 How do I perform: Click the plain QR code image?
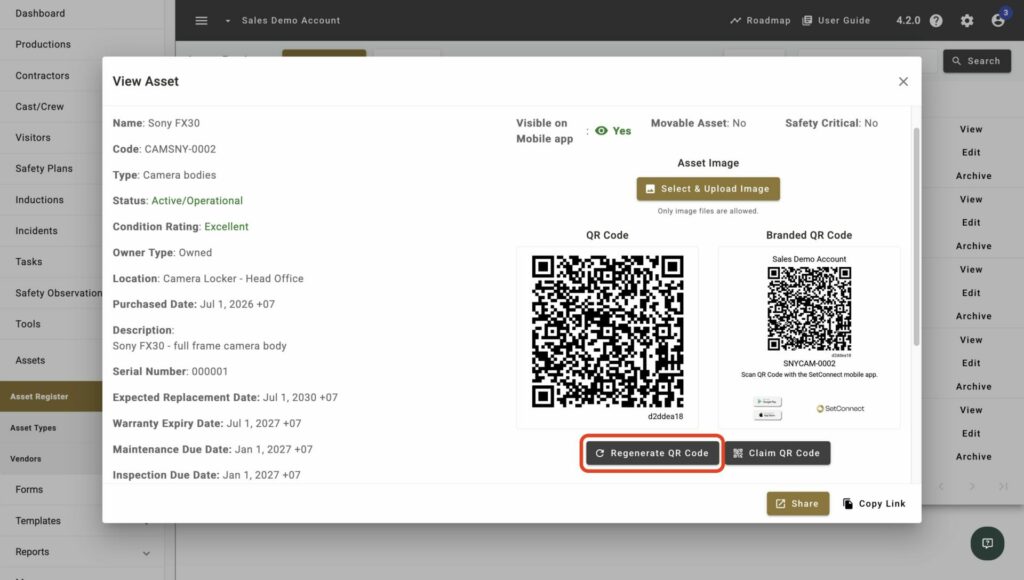607,331
